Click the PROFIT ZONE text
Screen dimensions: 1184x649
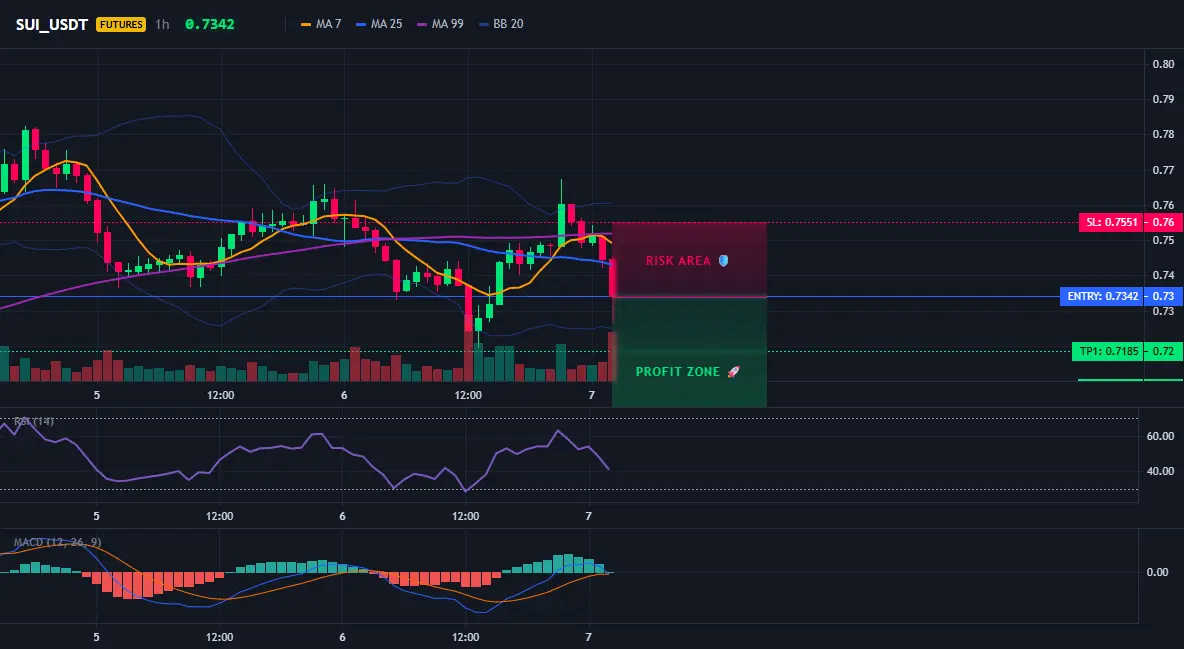(x=678, y=372)
